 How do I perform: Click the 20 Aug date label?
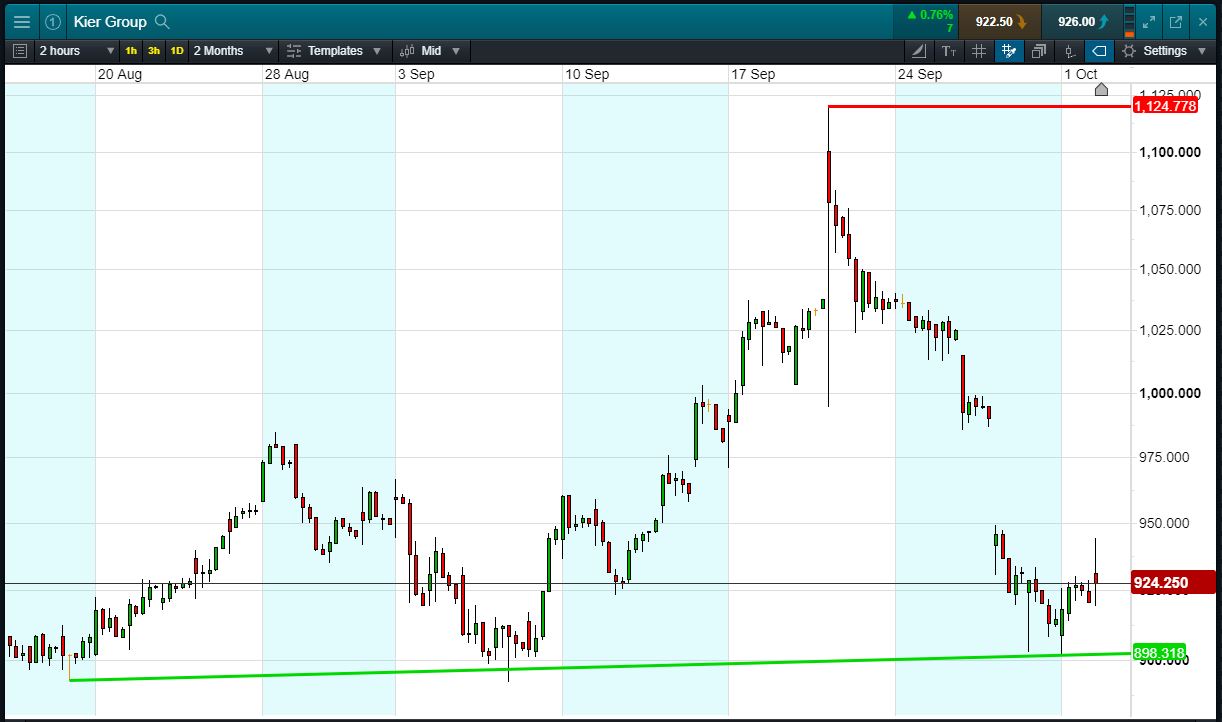pos(120,74)
